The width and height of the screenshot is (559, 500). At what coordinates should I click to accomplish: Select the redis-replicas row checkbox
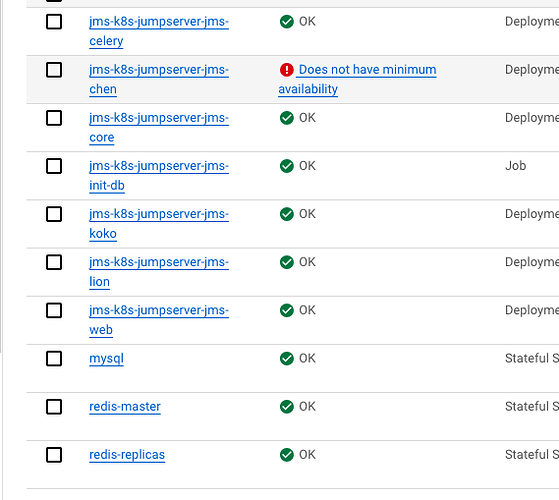(x=54, y=455)
